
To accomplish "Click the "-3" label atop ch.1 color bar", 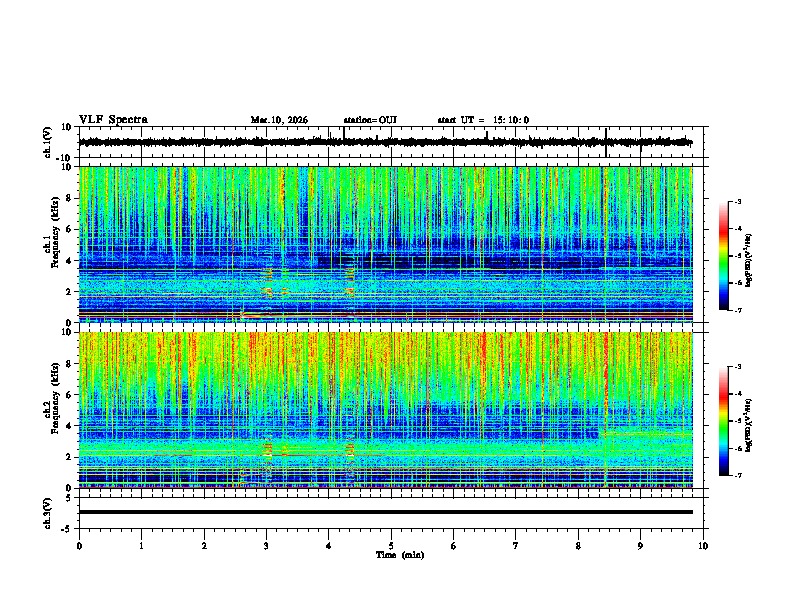I will pos(738,201).
